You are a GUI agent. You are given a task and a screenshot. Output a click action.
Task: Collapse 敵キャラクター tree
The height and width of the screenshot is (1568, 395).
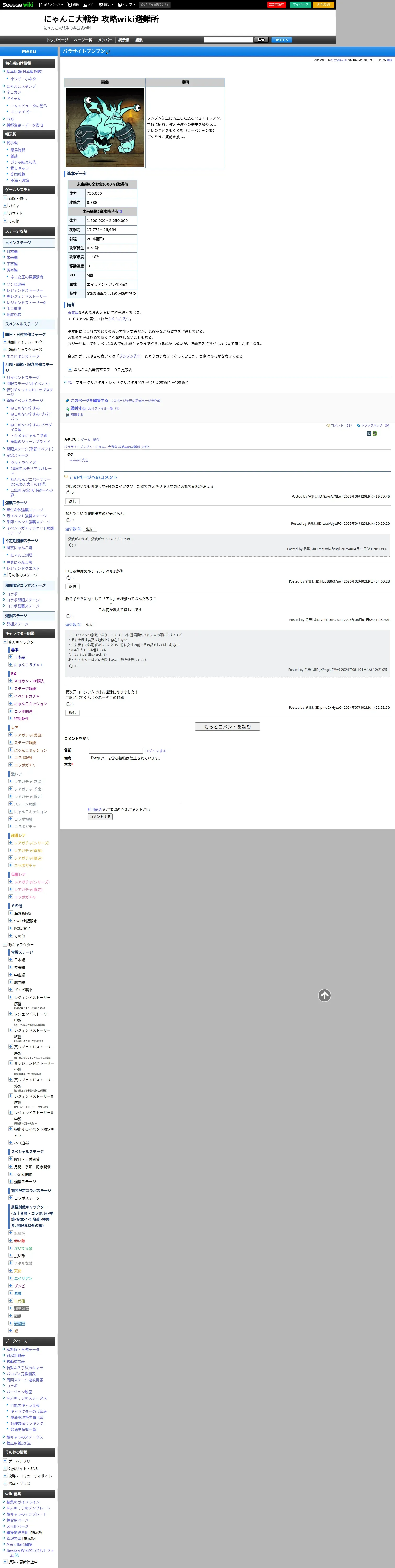[5, 944]
